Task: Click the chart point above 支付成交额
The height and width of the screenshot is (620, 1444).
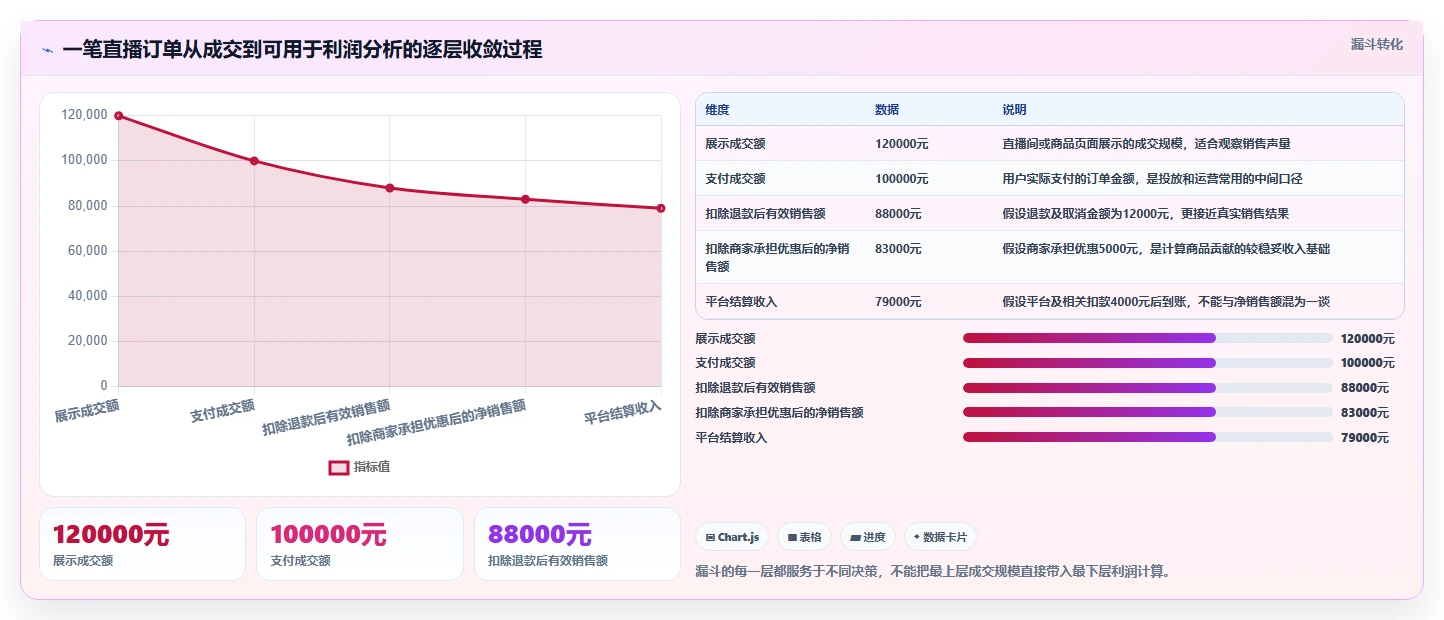Action: point(254,161)
